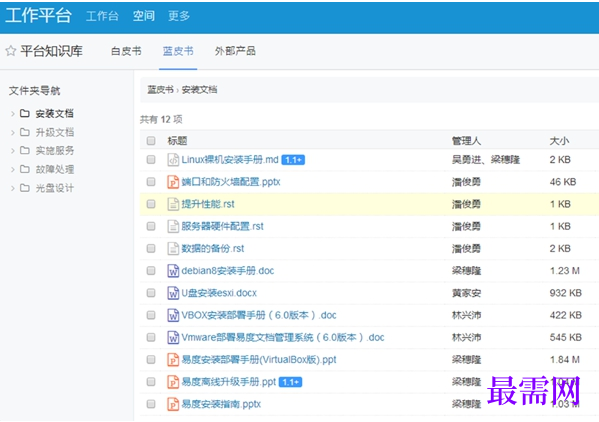Click the markdown file icon for Linux裸机安装手册.md
This screenshot has width=599, height=422.
click(173, 160)
